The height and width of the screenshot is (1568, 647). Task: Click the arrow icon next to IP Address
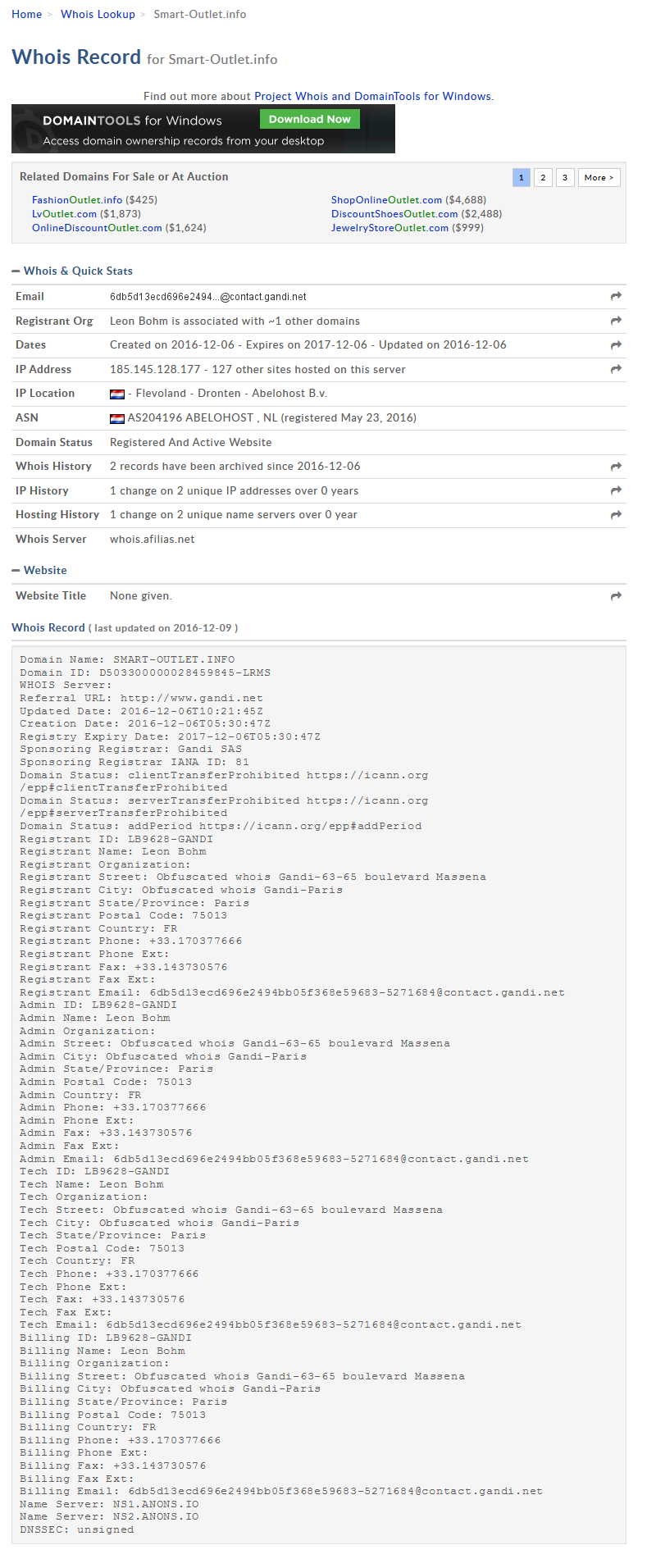pos(616,369)
